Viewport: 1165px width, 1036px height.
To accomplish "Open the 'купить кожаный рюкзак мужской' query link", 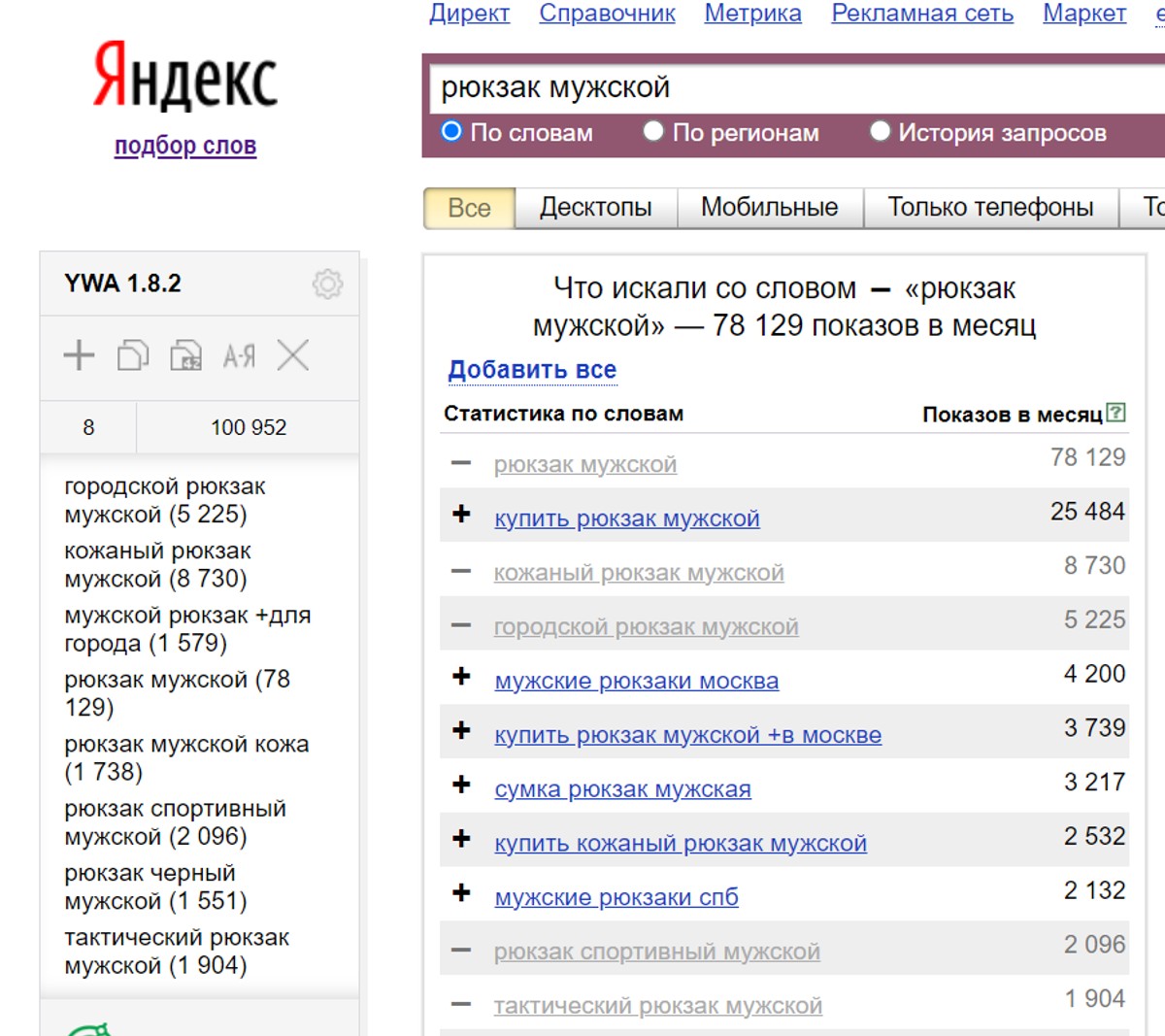I will 681,844.
